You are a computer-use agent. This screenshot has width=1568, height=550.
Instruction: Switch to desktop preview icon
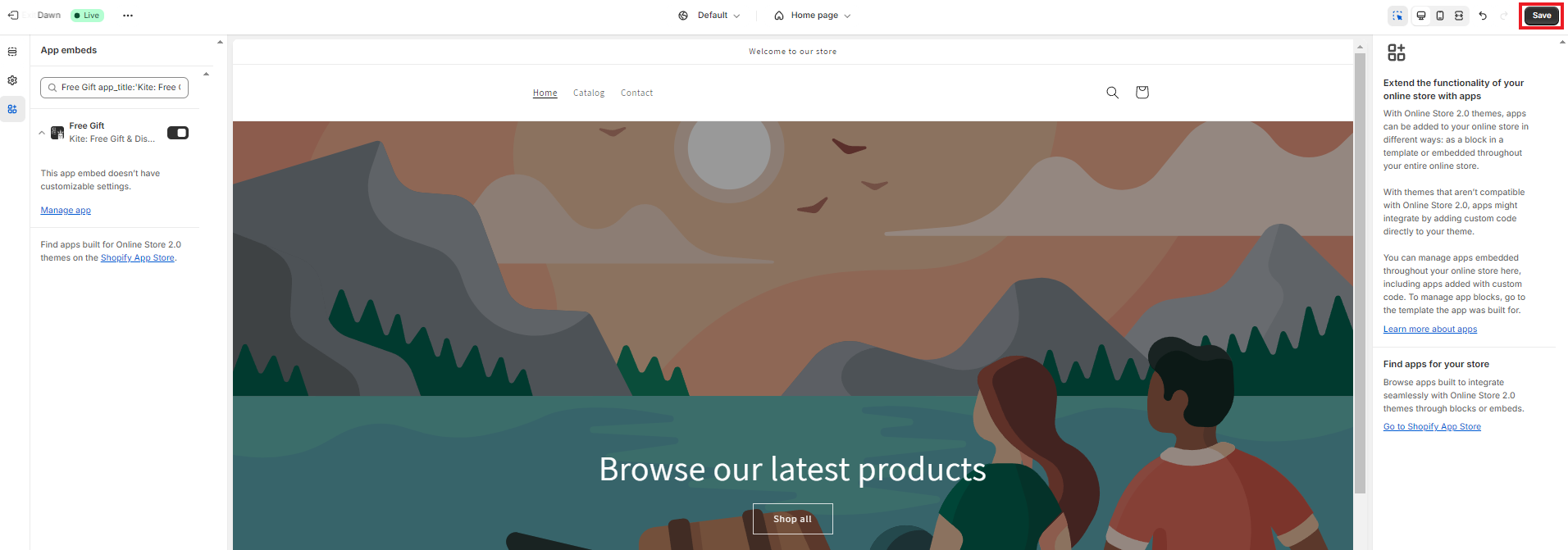tap(1421, 16)
